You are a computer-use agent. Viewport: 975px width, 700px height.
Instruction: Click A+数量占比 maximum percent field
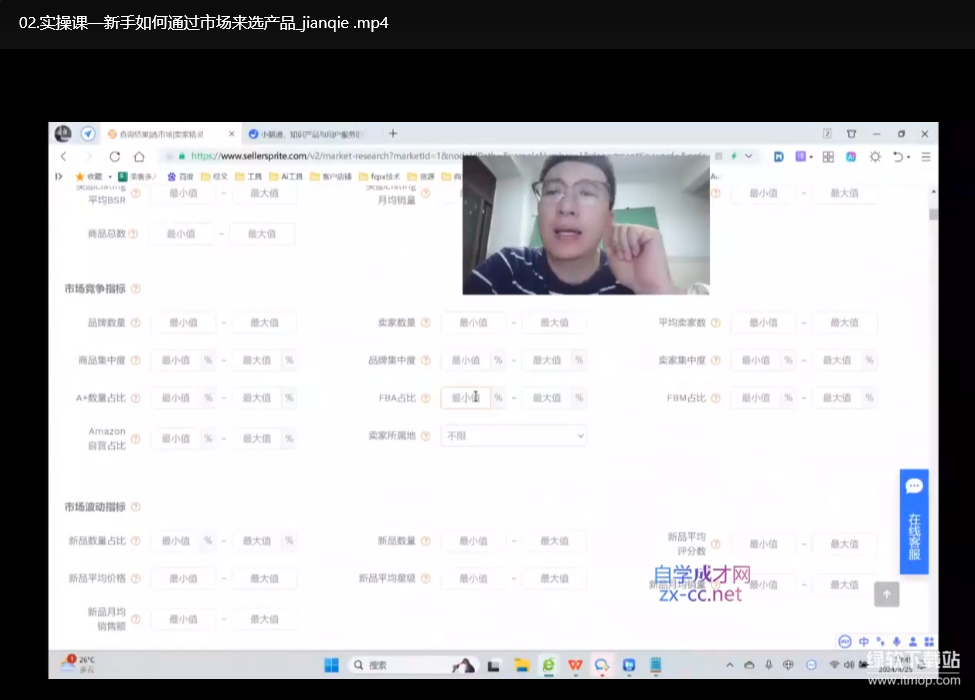[257, 398]
